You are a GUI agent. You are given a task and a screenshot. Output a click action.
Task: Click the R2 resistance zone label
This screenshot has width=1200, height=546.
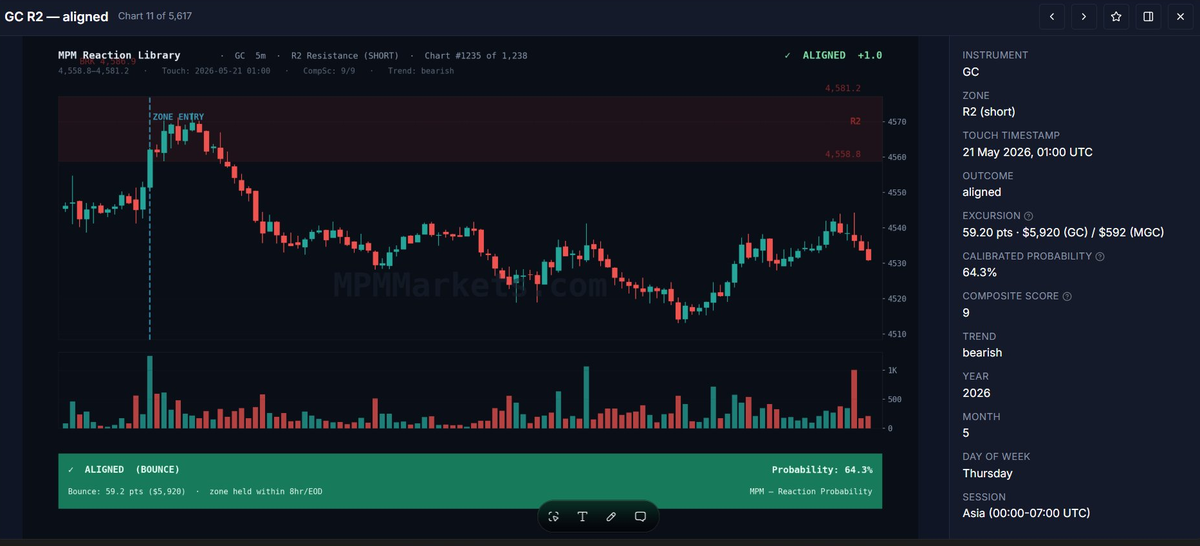[855, 121]
